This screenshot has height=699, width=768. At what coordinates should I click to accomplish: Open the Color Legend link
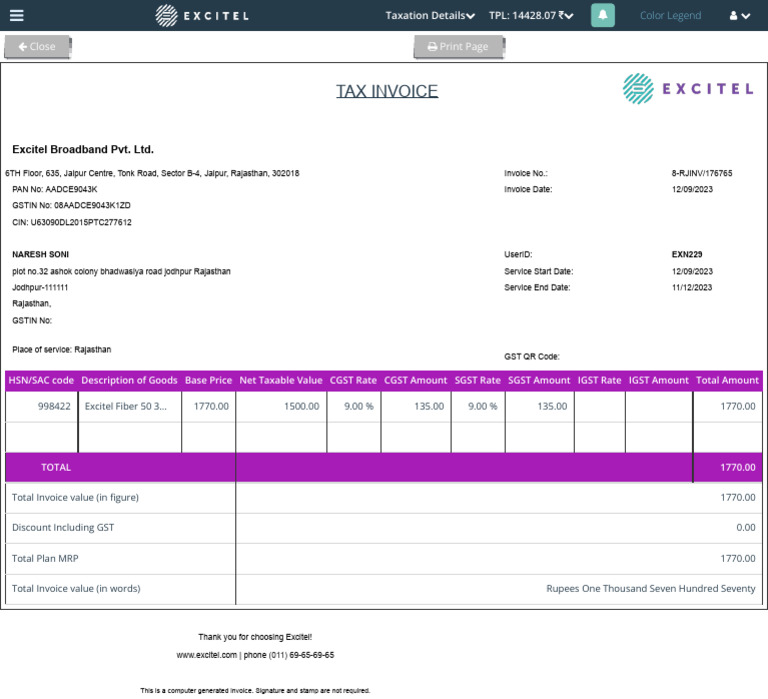(x=670, y=15)
